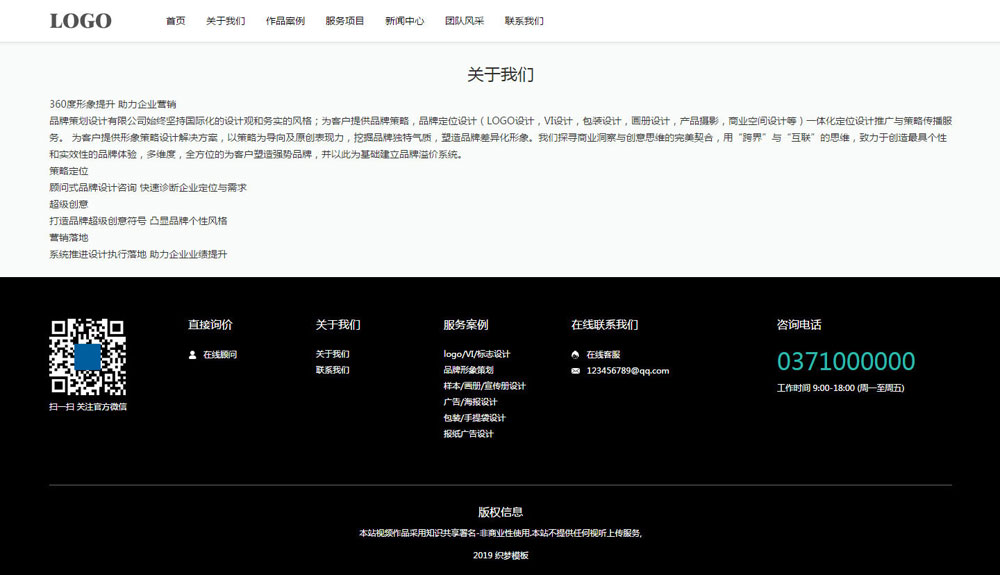
Task: Open 在线客服 contact link
Action: coord(603,355)
